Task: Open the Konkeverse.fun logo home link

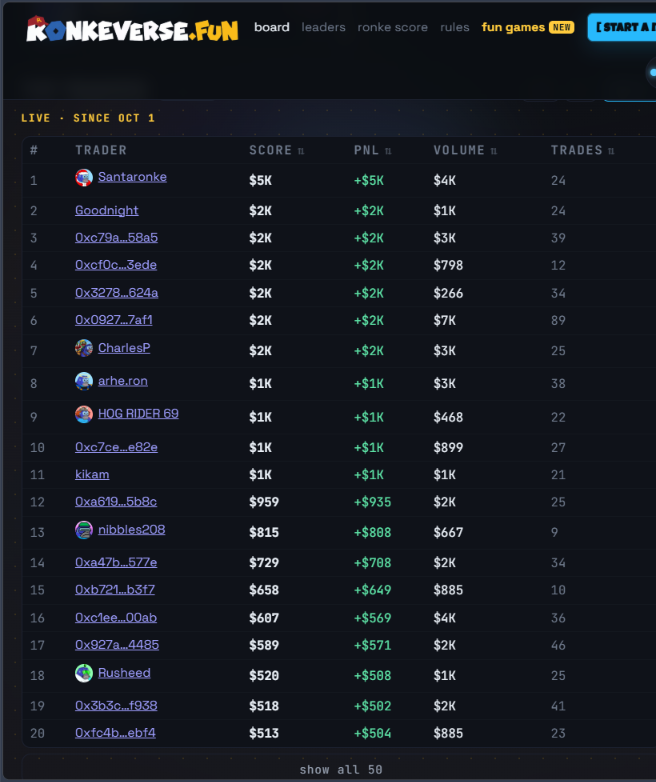Action: pos(132,29)
